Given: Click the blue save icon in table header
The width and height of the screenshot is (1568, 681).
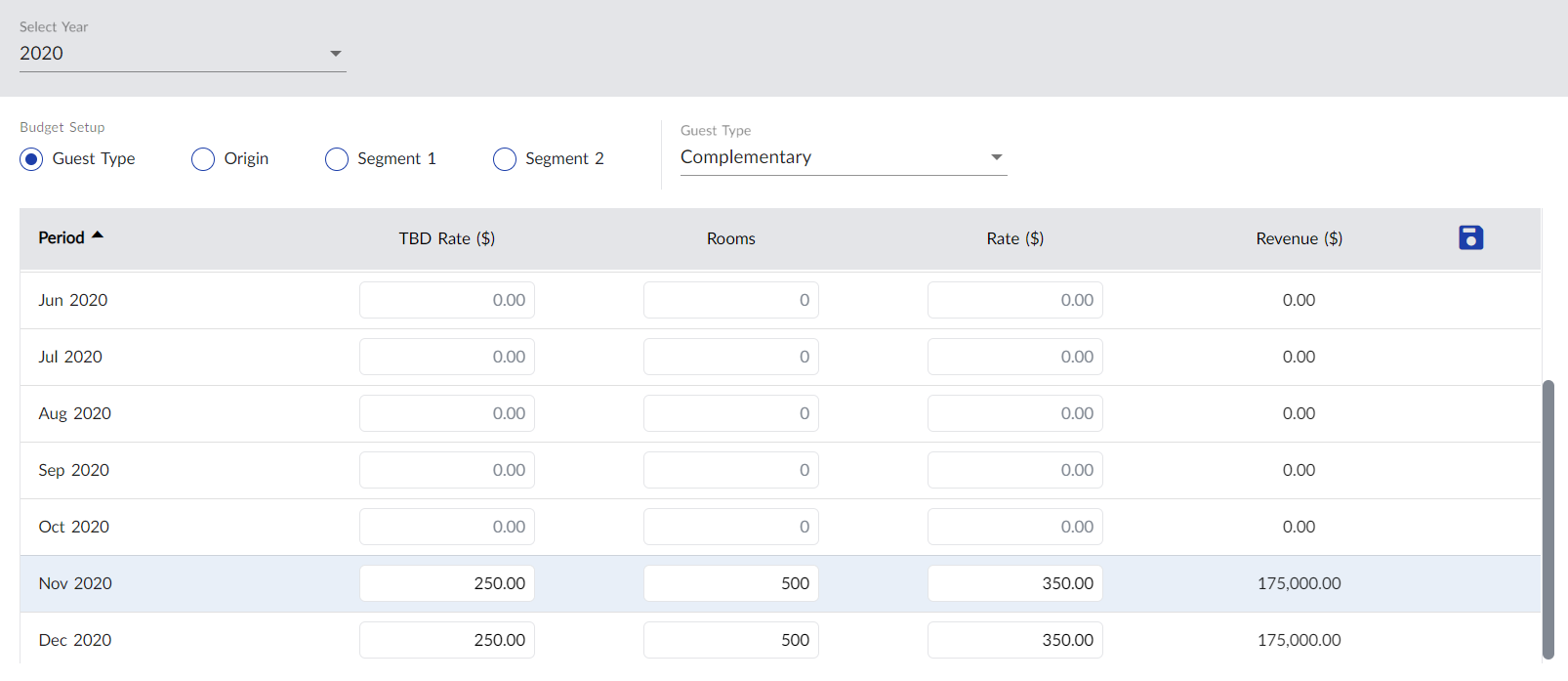Looking at the screenshot, I should point(1470,237).
